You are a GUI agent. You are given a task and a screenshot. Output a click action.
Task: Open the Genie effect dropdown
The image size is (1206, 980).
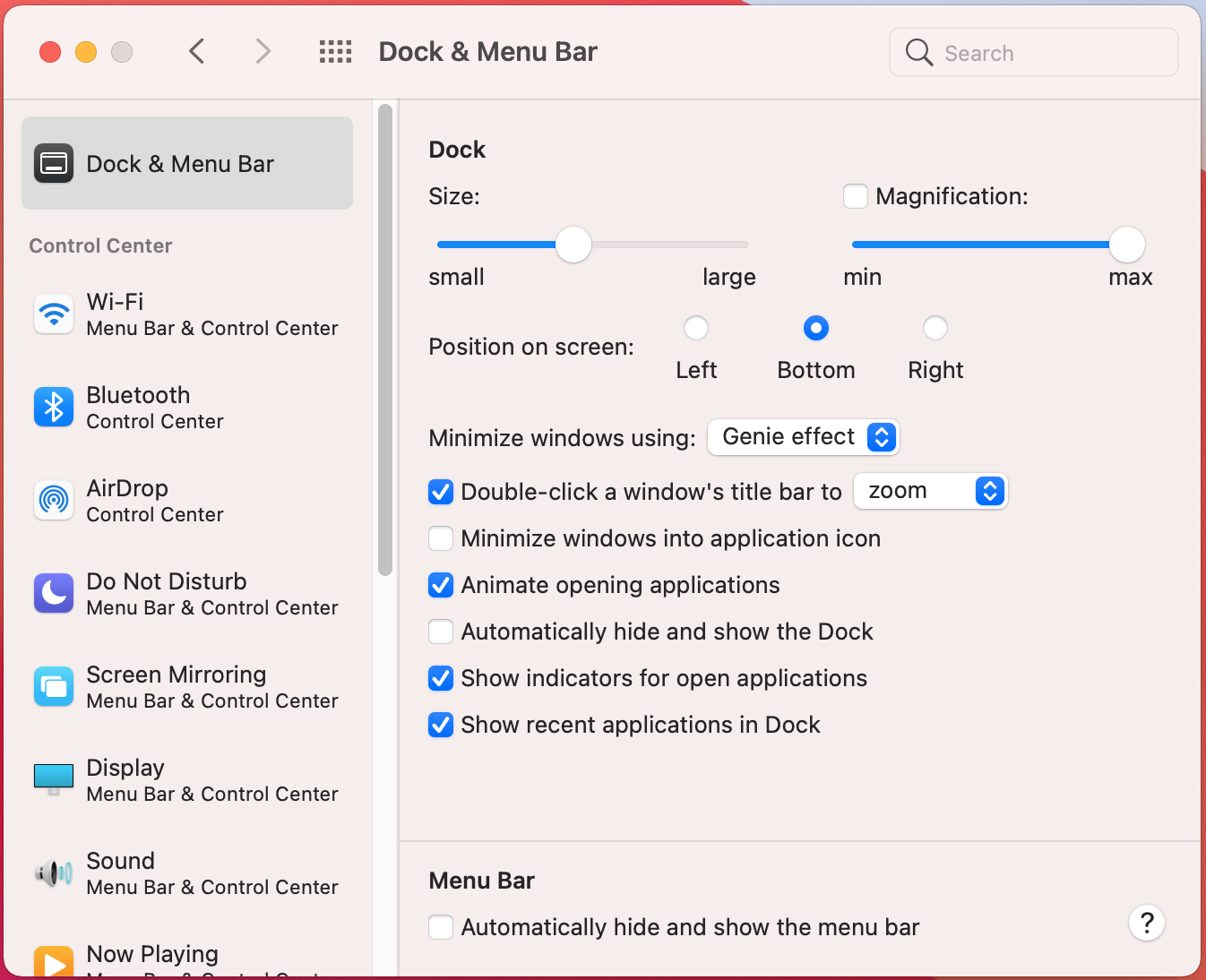803,437
